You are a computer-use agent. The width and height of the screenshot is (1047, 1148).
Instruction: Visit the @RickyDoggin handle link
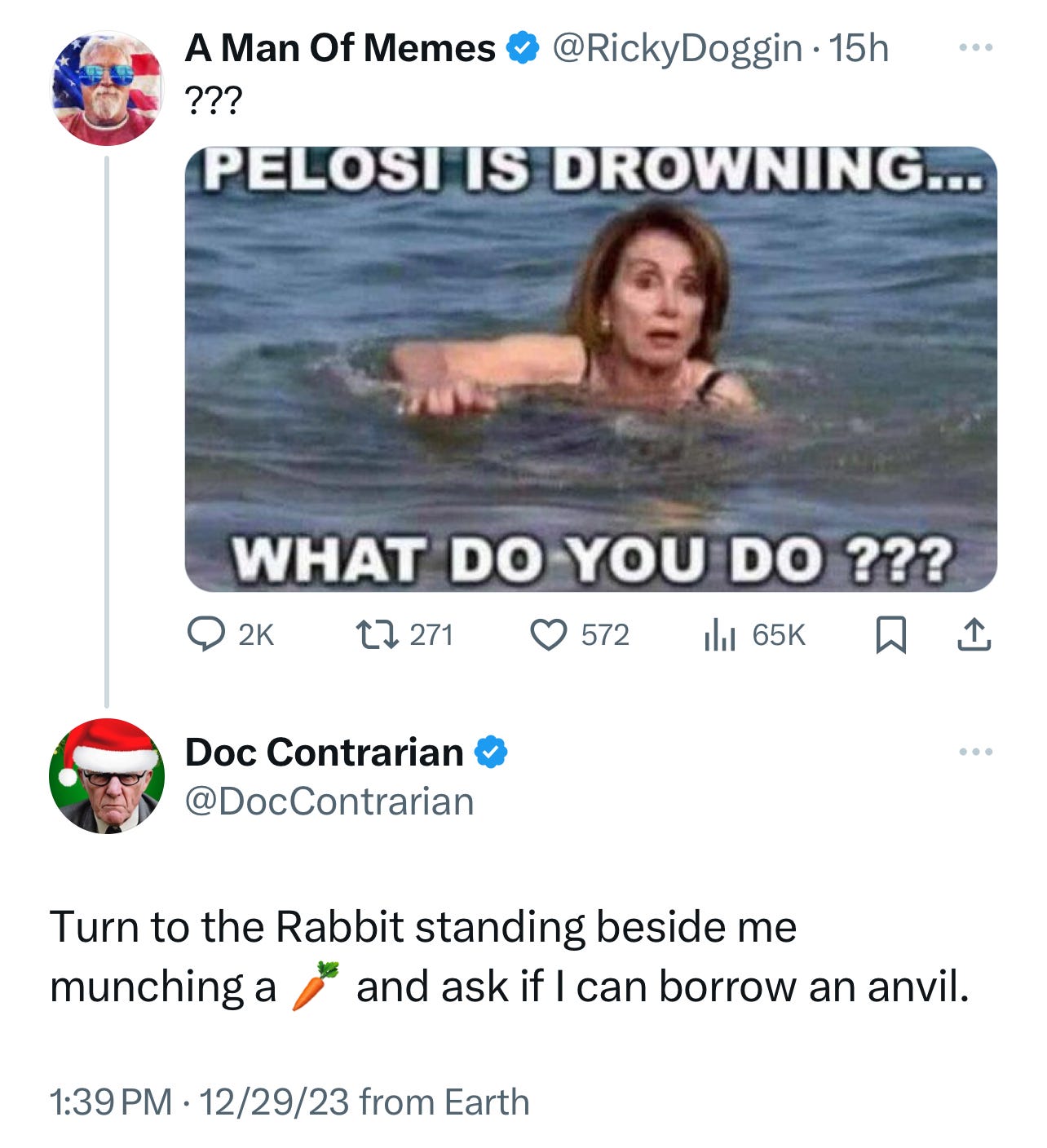click(677, 49)
